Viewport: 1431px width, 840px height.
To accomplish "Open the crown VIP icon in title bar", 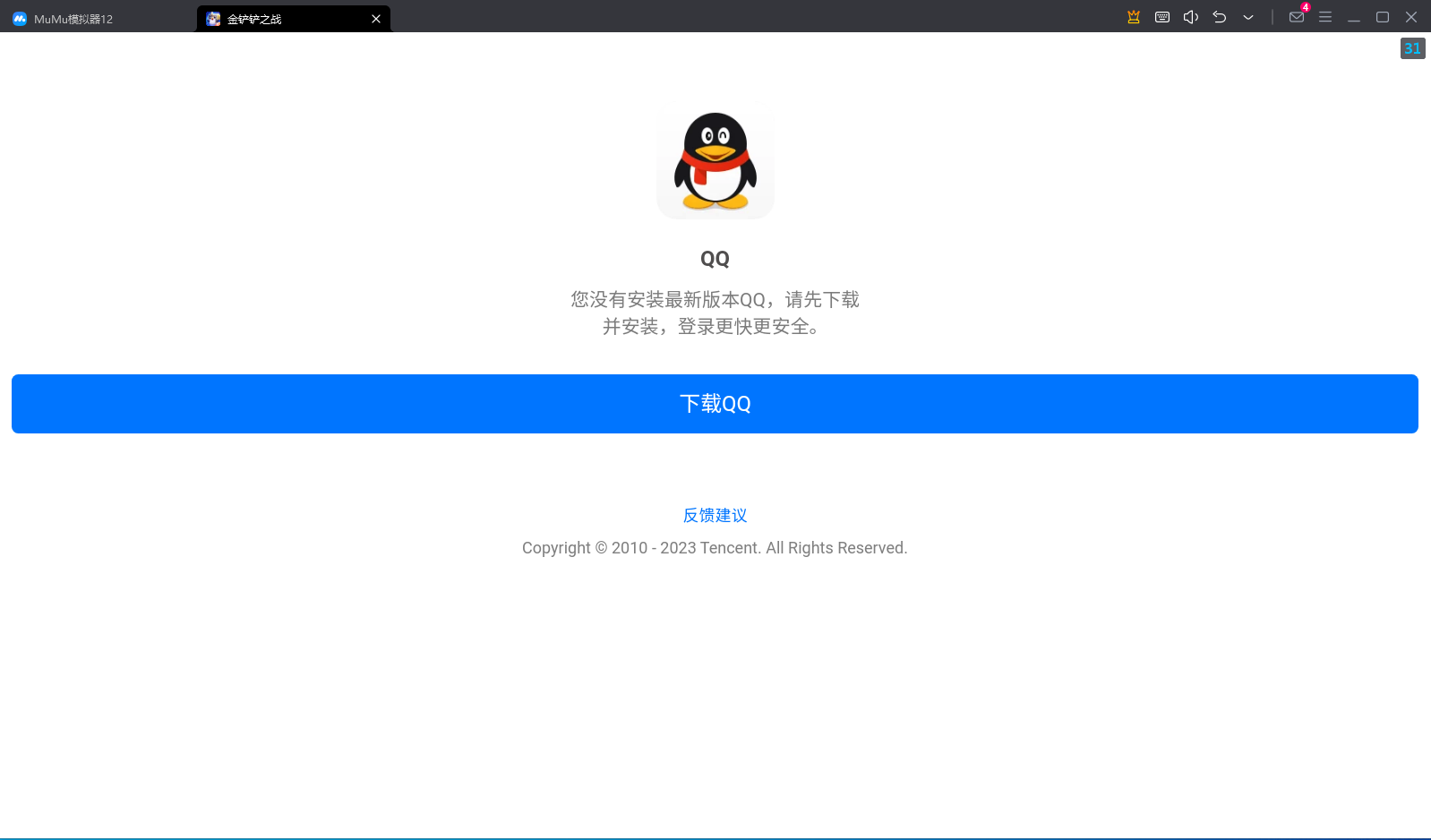I will coord(1134,17).
